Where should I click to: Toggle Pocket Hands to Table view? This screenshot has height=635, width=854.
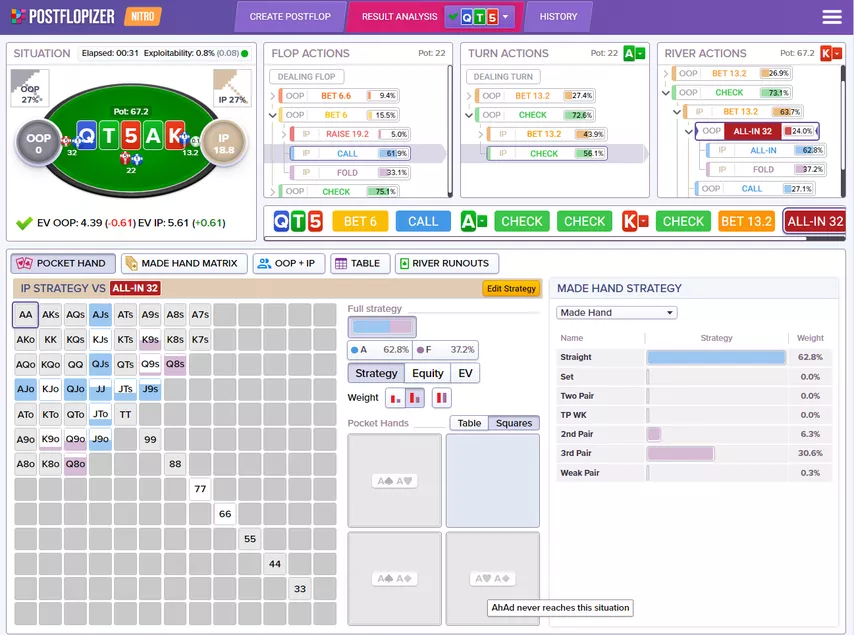click(469, 423)
